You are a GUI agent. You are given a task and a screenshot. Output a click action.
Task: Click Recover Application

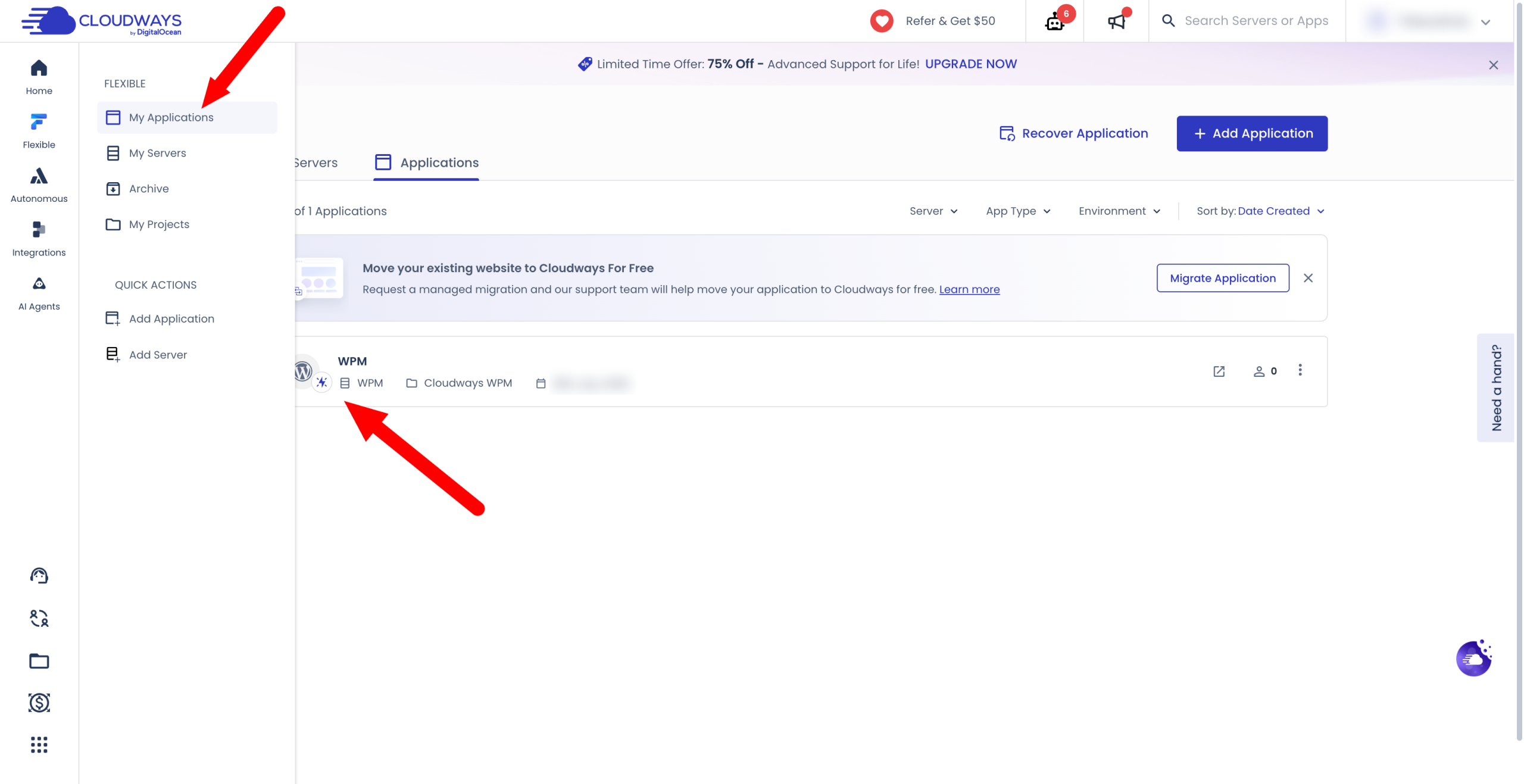(x=1073, y=133)
